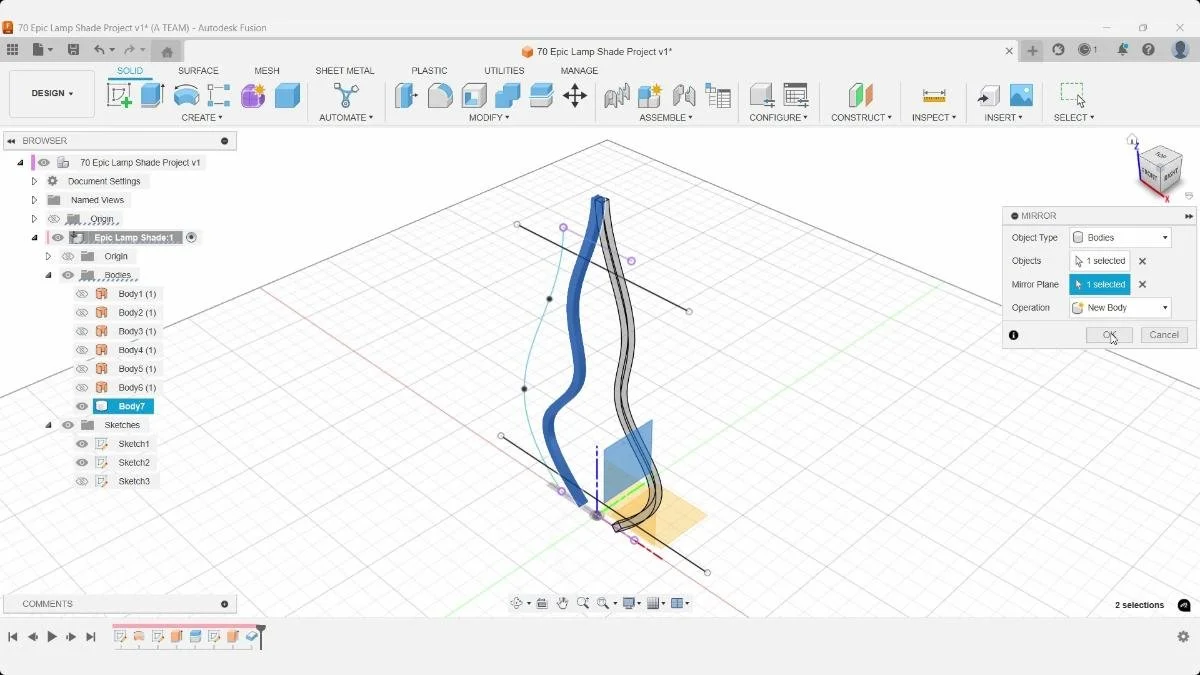Open the Data Panel grid icon
The height and width of the screenshot is (675, 1200).
tap(12, 50)
